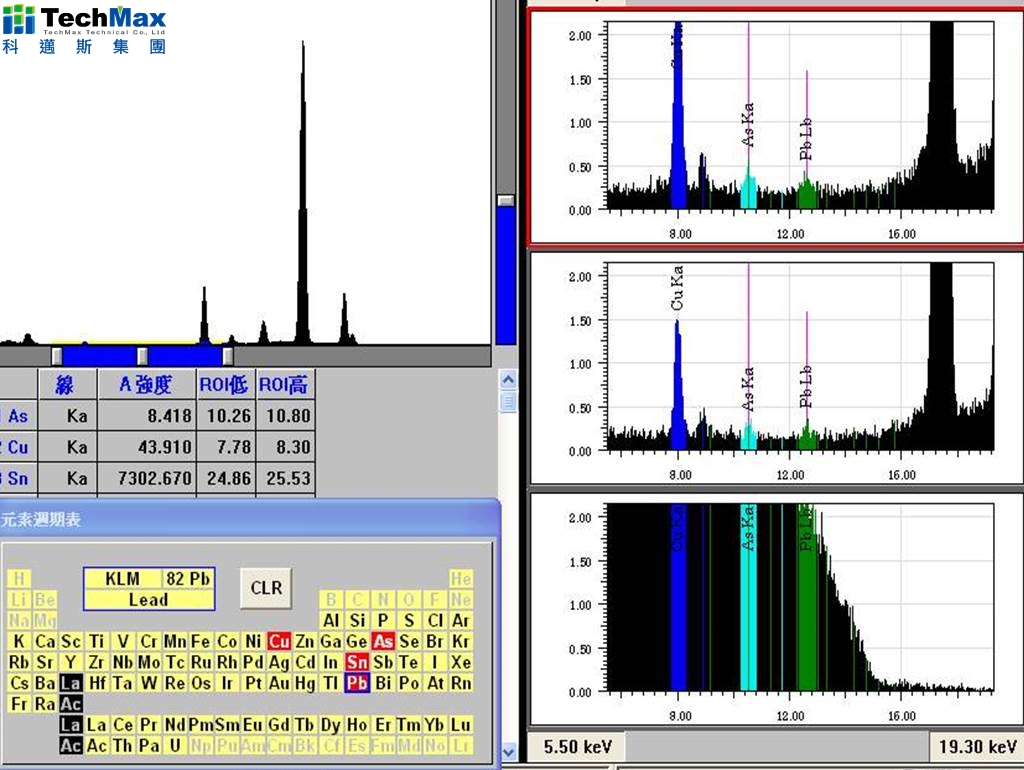Select the middle spectrum panel
Image resolution: width=1024 pixels, height=770 pixels.
point(776,368)
